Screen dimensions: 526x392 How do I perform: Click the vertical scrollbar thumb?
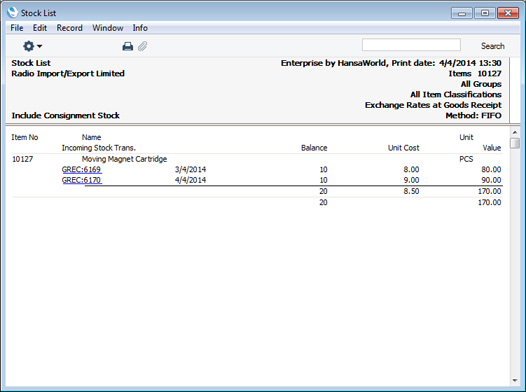[515, 143]
